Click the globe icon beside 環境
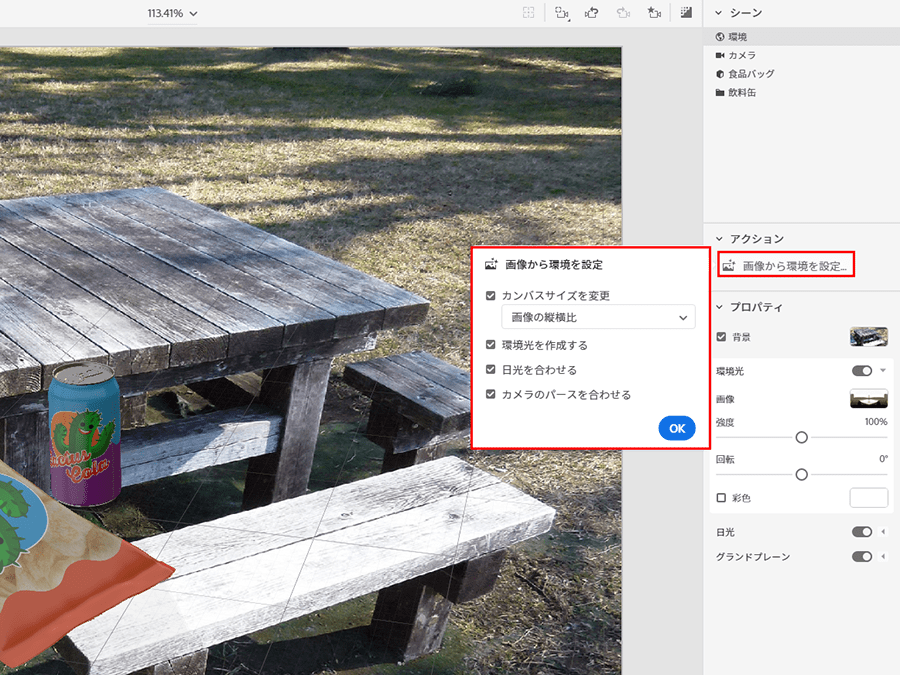This screenshot has width=900, height=675. click(720, 37)
